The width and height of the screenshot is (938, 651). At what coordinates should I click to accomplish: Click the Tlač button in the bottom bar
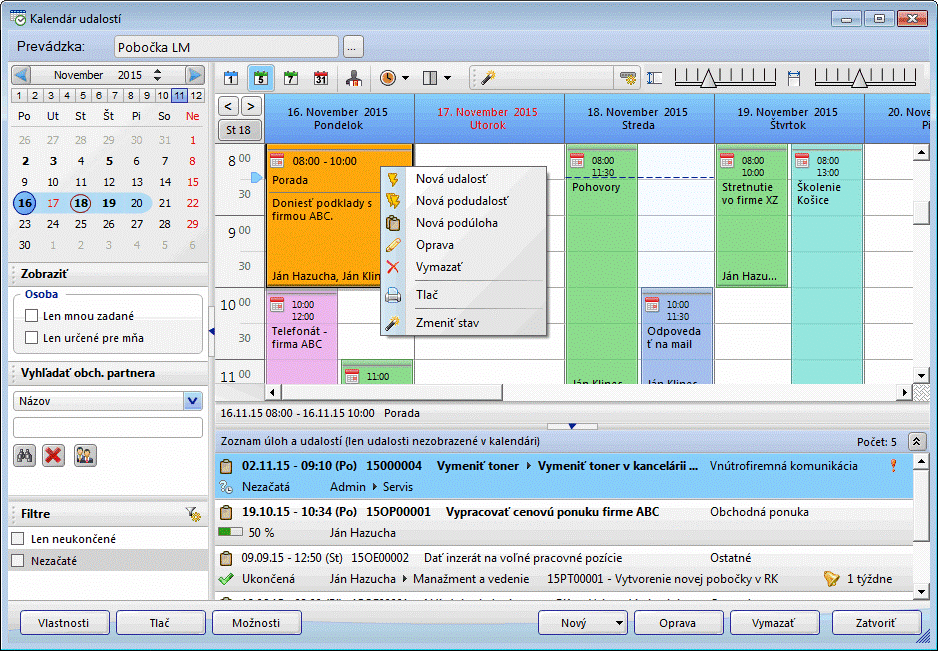pyautogui.click(x=160, y=623)
